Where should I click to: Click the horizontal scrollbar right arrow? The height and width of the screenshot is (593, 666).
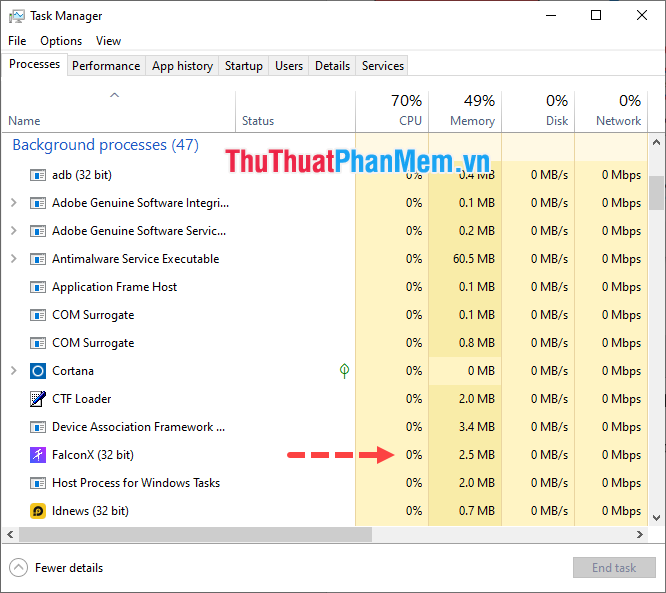click(x=640, y=534)
